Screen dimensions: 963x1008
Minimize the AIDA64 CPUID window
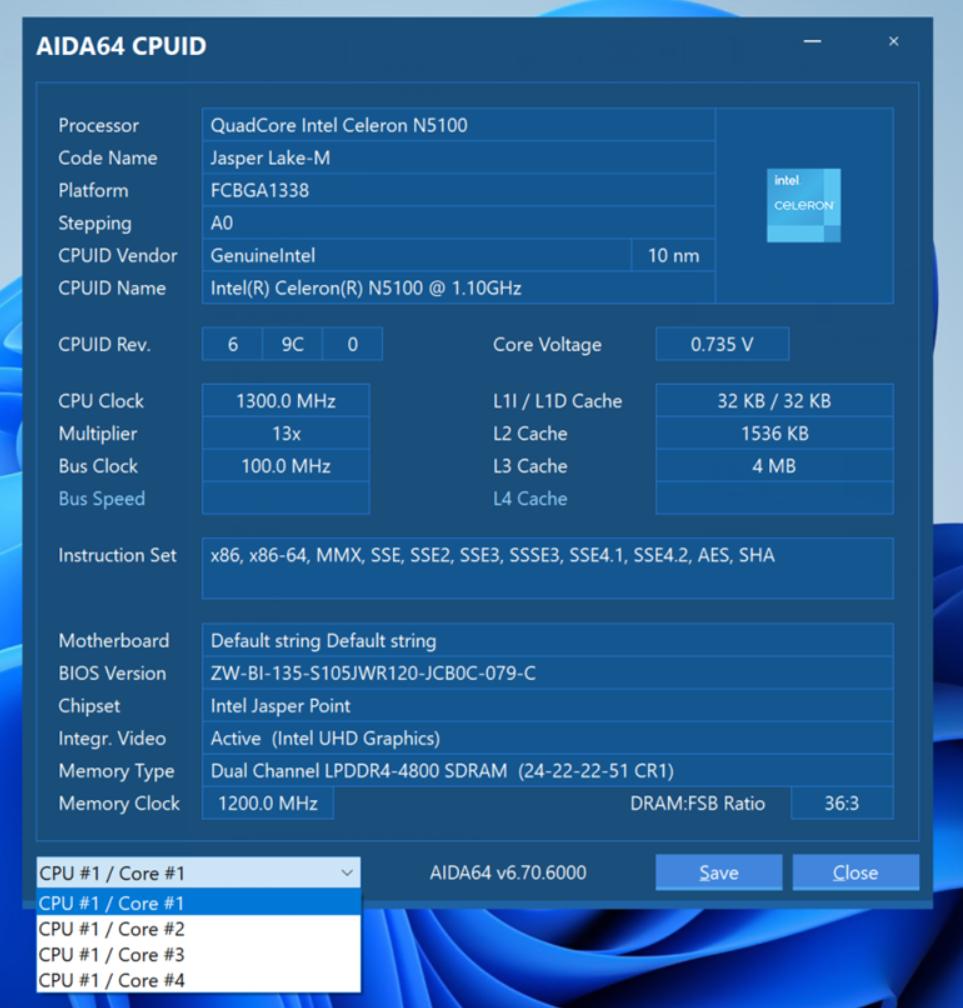[x=813, y=41]
